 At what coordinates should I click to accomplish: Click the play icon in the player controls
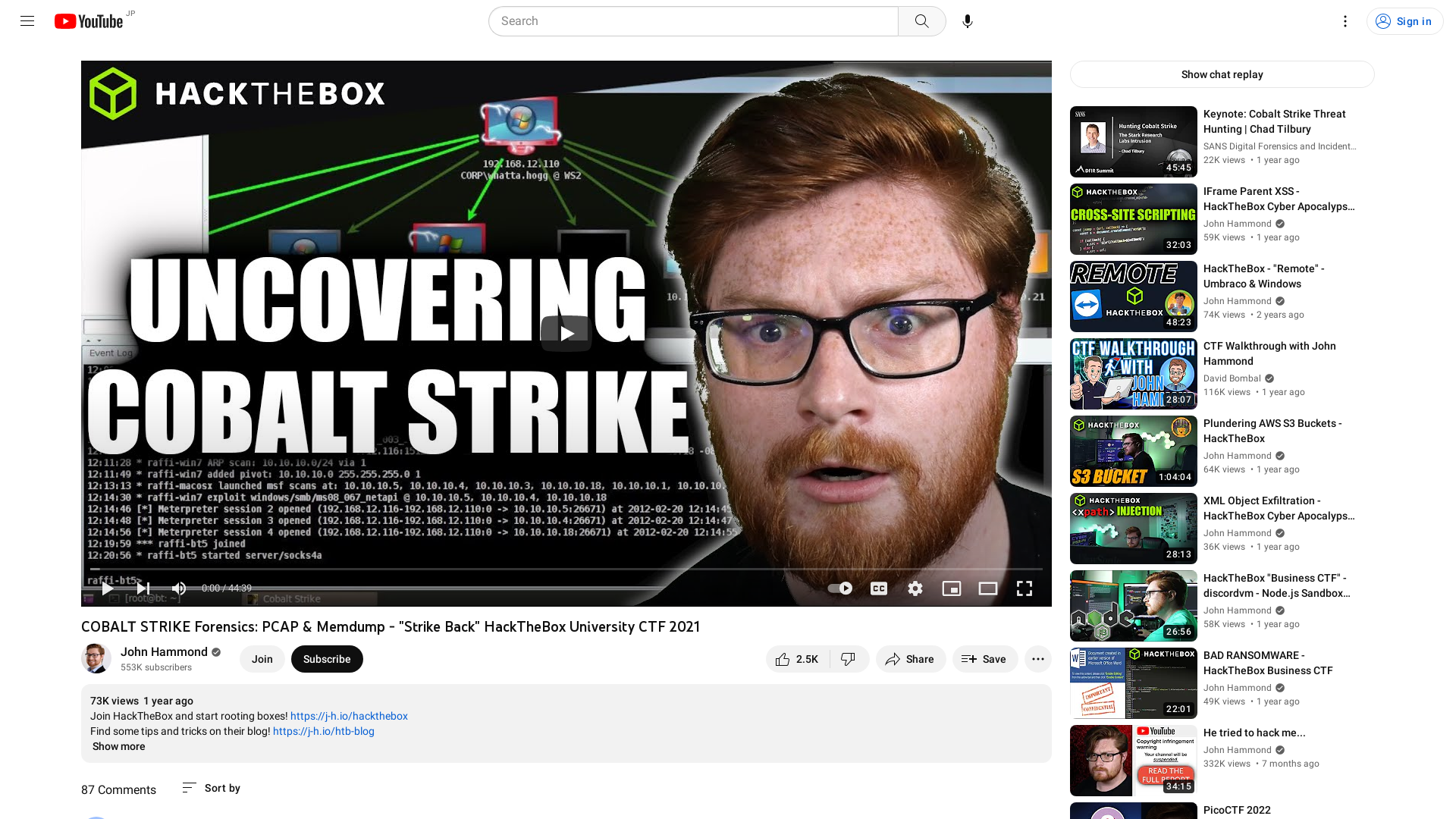tap(107, 588)
